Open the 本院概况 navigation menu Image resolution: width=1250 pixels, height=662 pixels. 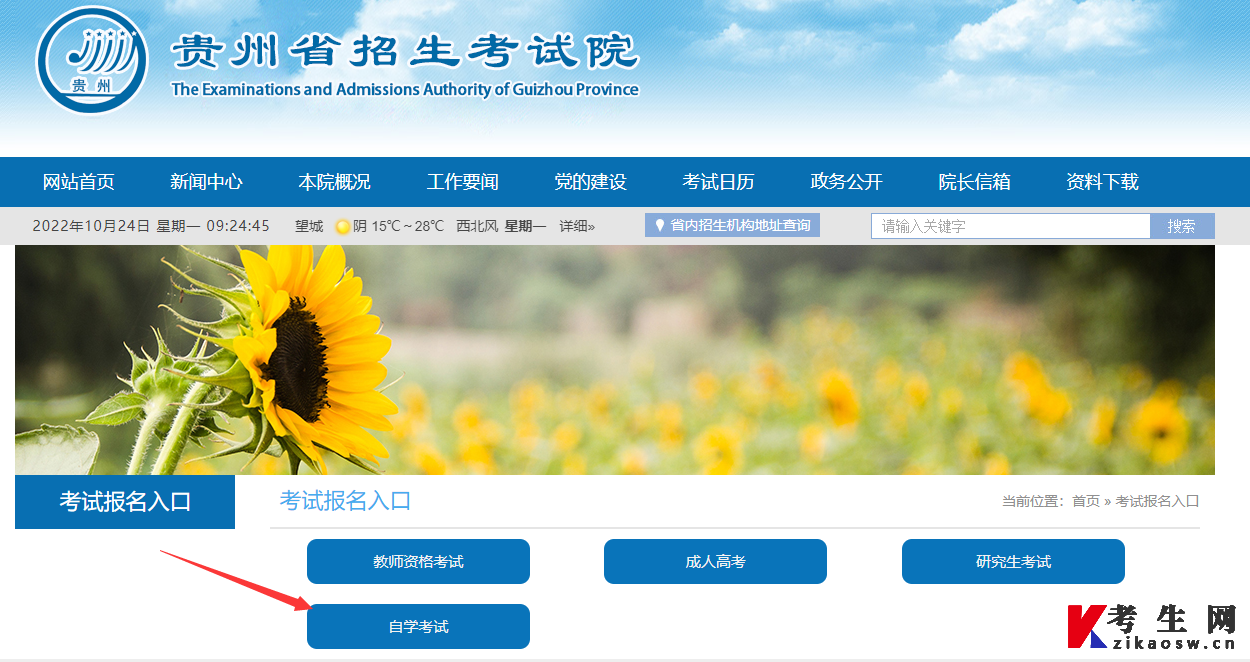tap(334, 181)
